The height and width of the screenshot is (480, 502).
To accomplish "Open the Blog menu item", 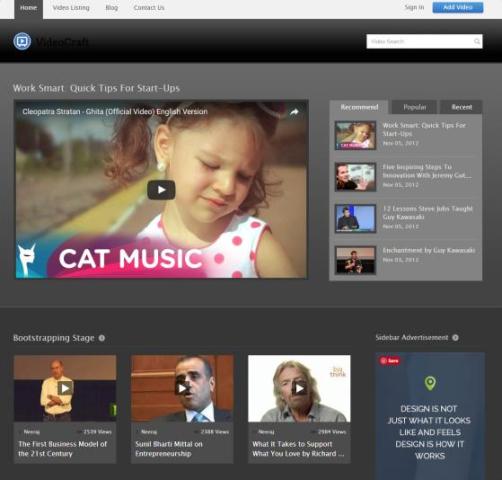I will click(112, 8).
